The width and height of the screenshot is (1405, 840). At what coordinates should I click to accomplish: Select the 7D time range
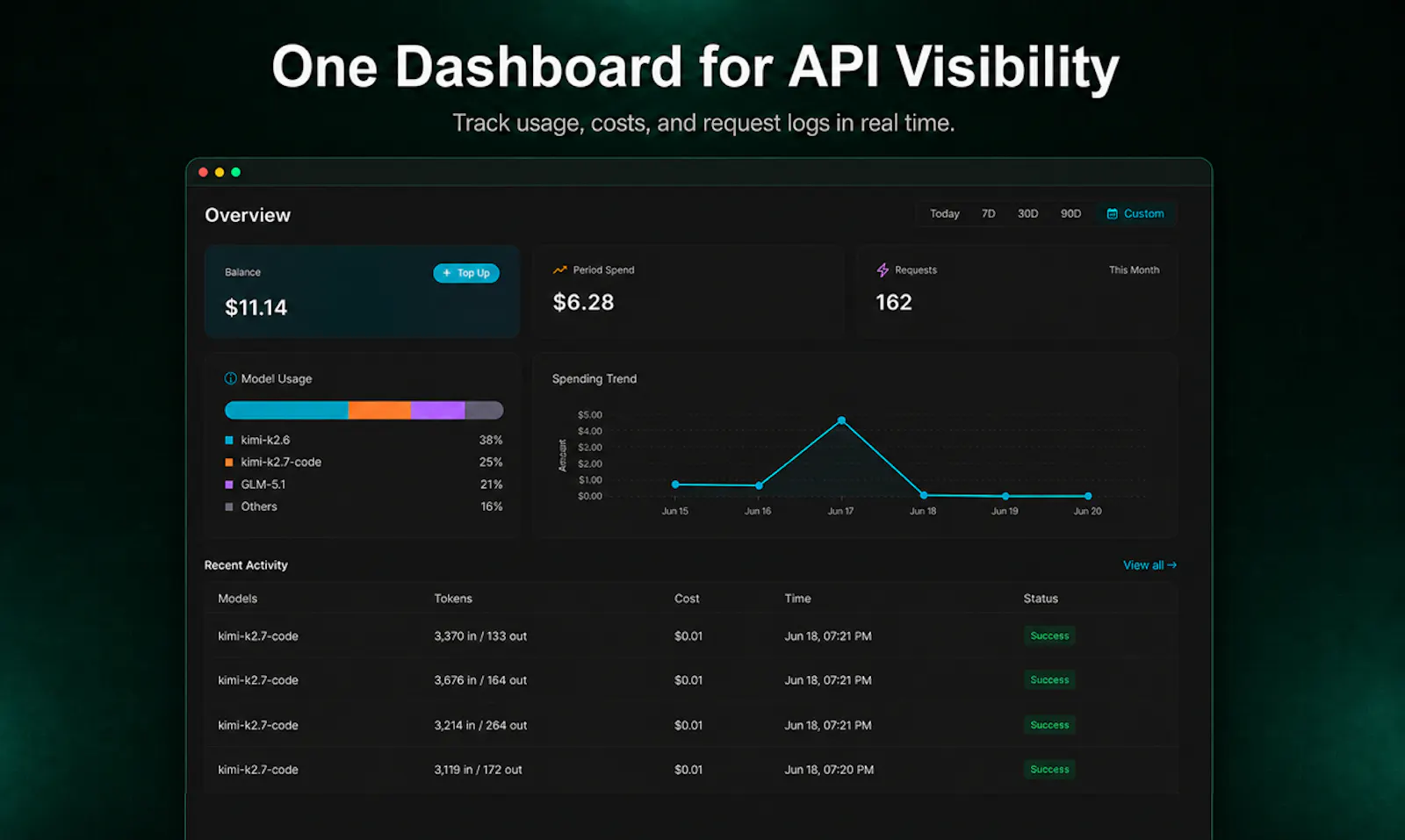(x=989, y=213)
